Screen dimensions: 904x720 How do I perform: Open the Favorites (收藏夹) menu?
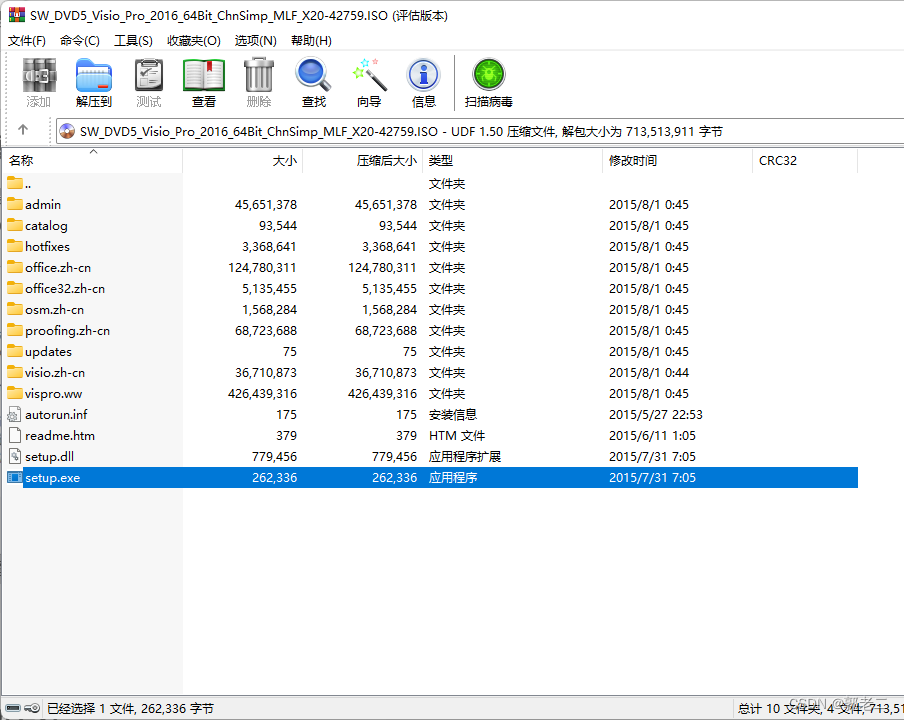[x=194, y=40]
